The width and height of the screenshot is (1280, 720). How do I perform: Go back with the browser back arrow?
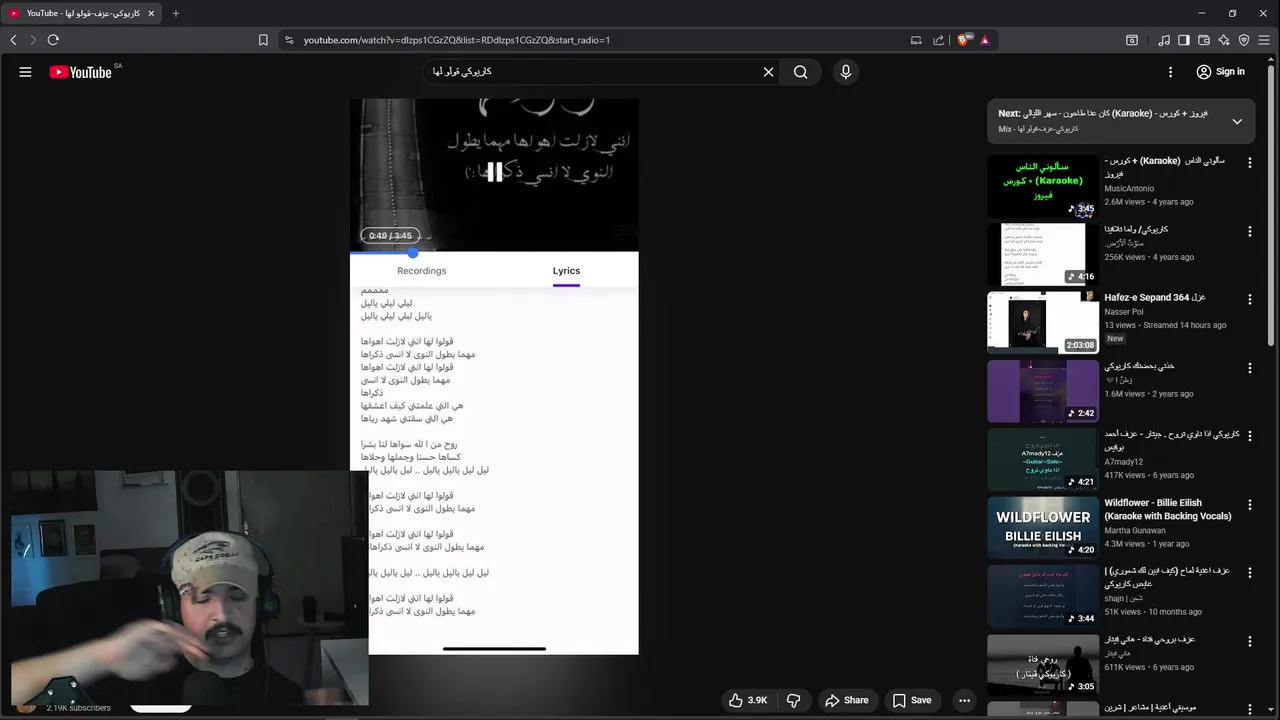(x=13, y=40)
